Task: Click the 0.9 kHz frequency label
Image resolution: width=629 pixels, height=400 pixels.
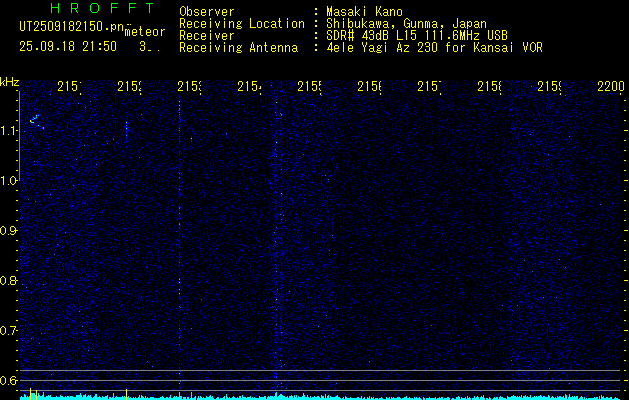Action: [8, 231]
